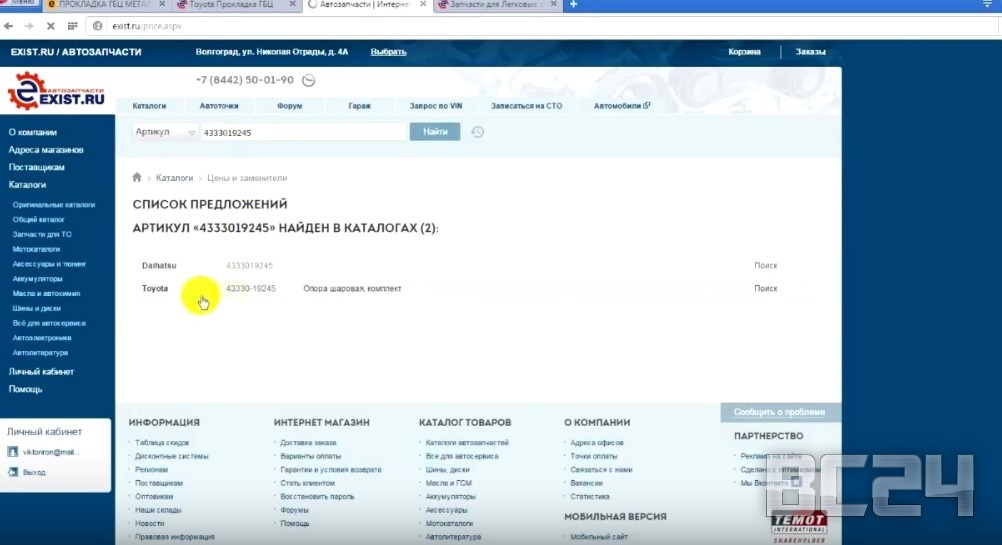The width and height of the screenshot is (1002, 545).
Task: Click Сообщить о проблеме button
Action: 779,412
